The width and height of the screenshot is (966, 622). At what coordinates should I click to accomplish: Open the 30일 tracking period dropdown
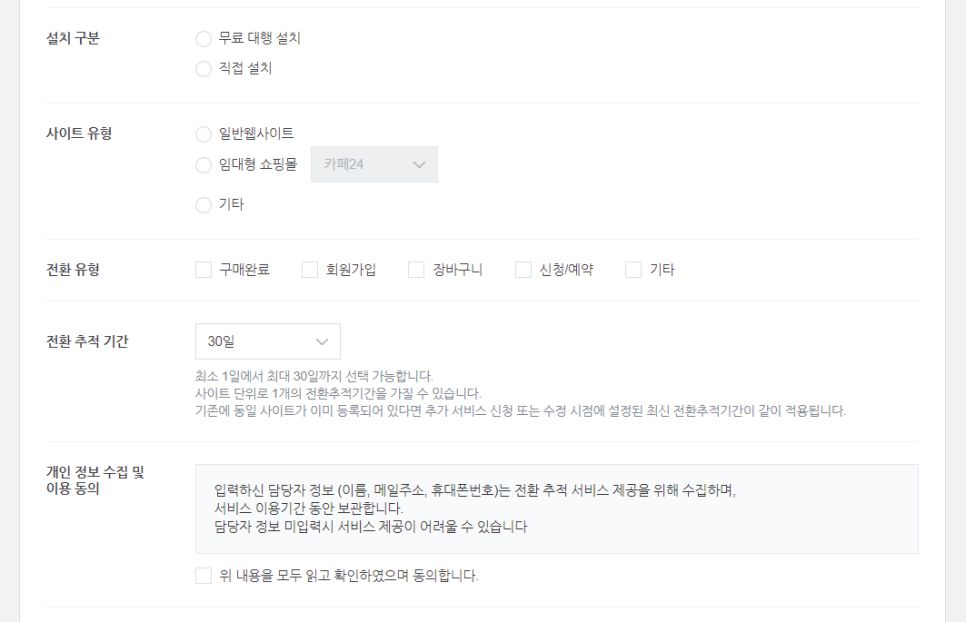tap(268, 341)
